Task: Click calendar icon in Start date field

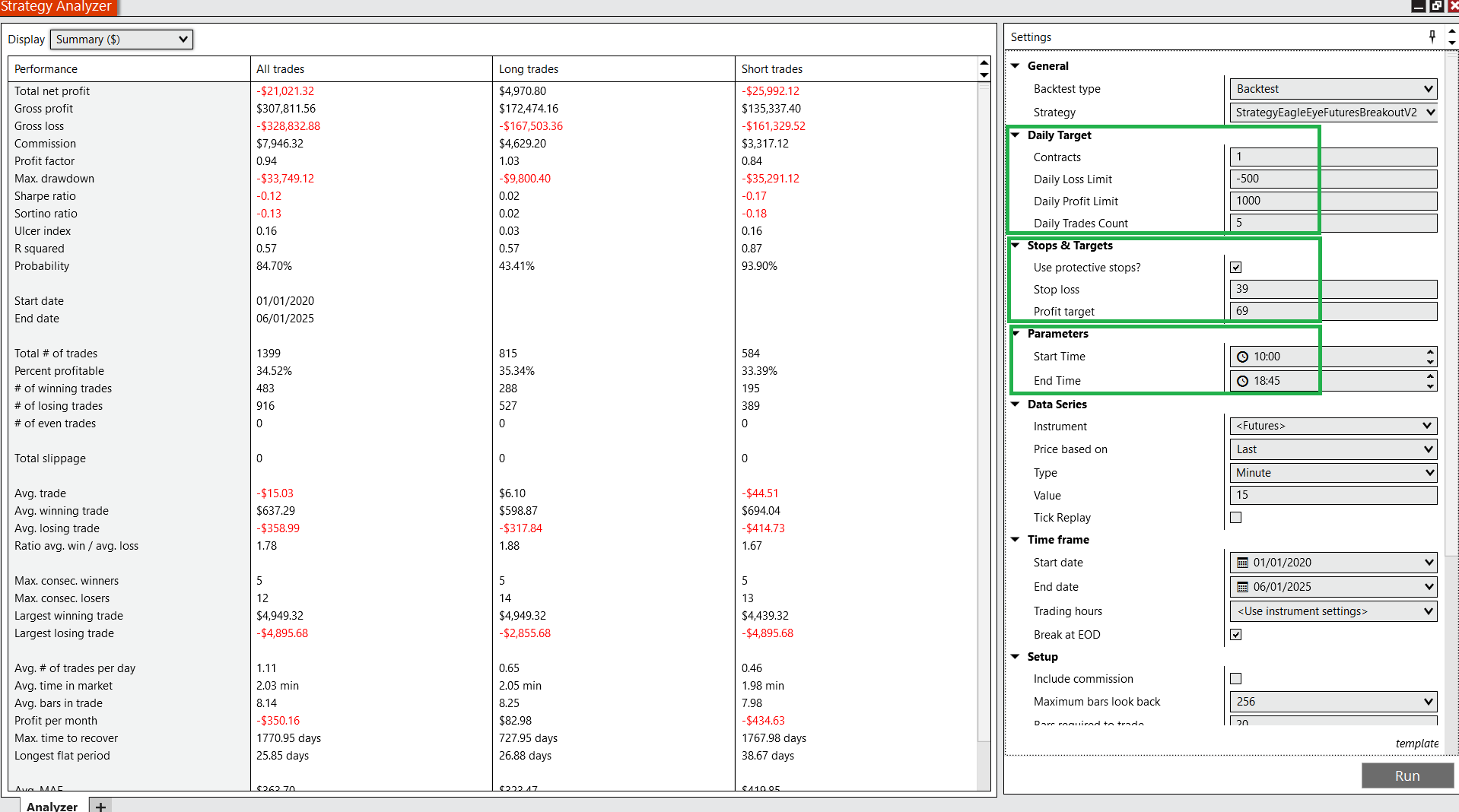Action: click(x=1243, y=563)
